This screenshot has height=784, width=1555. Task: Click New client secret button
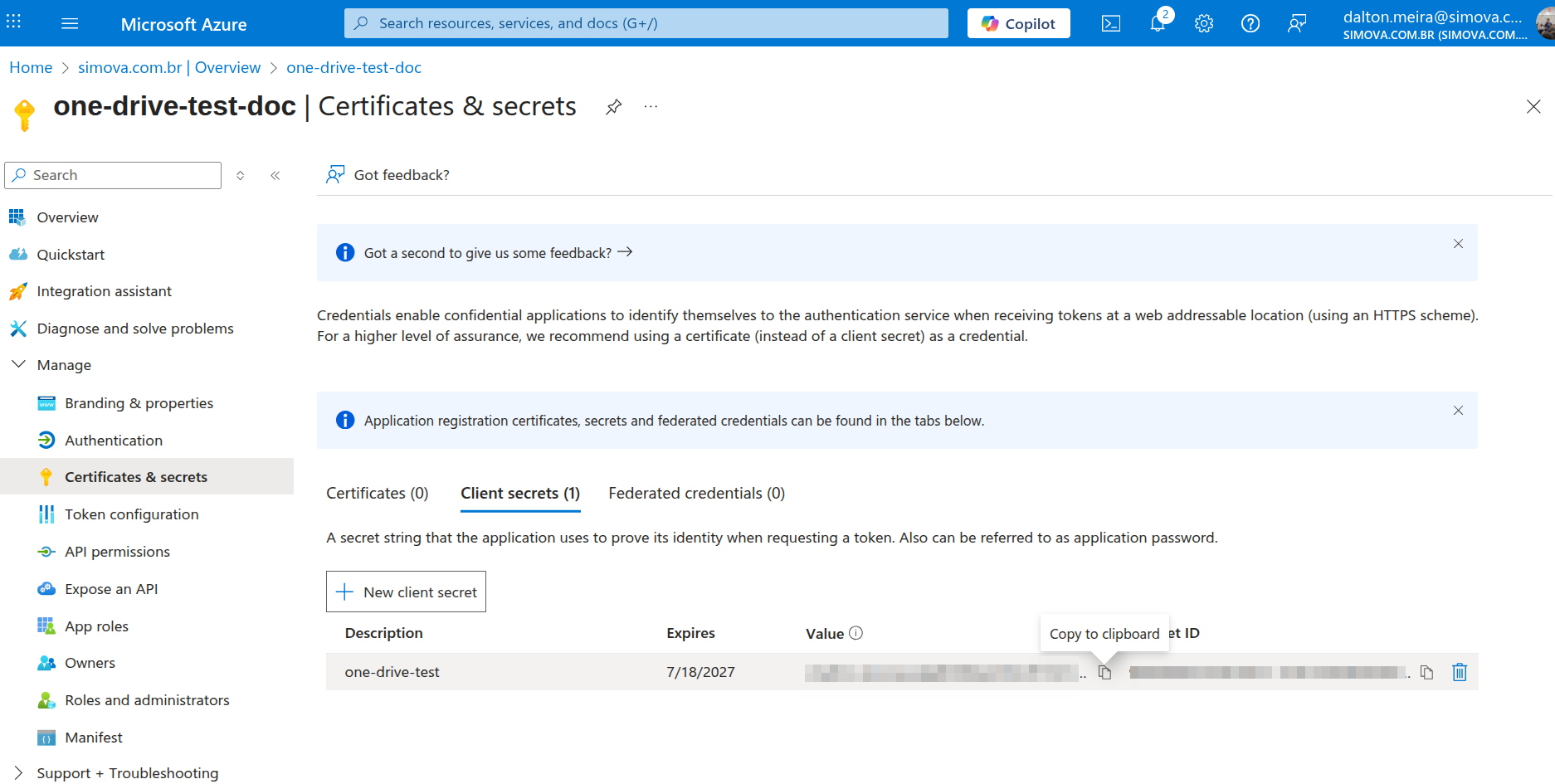(x=406, y=592)
